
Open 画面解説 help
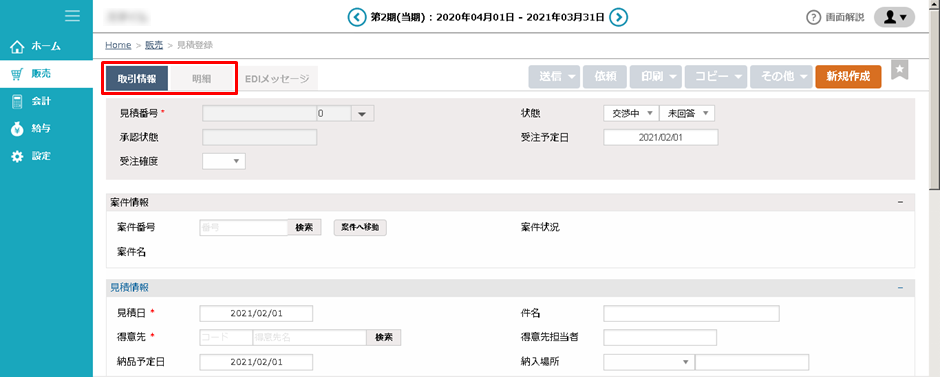[x=835, y=17]
